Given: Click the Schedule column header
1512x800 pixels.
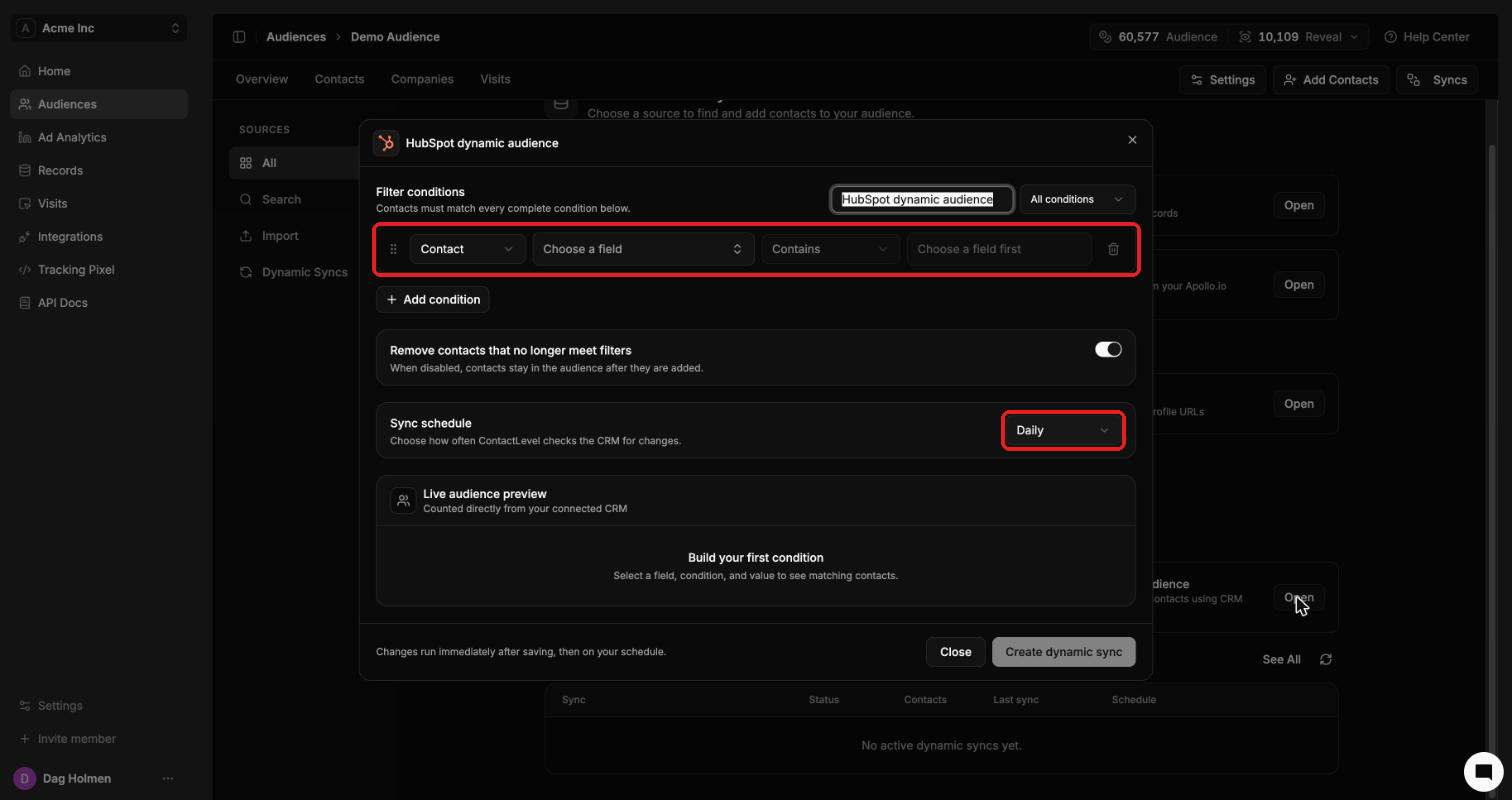Looking at the screenshot, I should click(1134, 700).
